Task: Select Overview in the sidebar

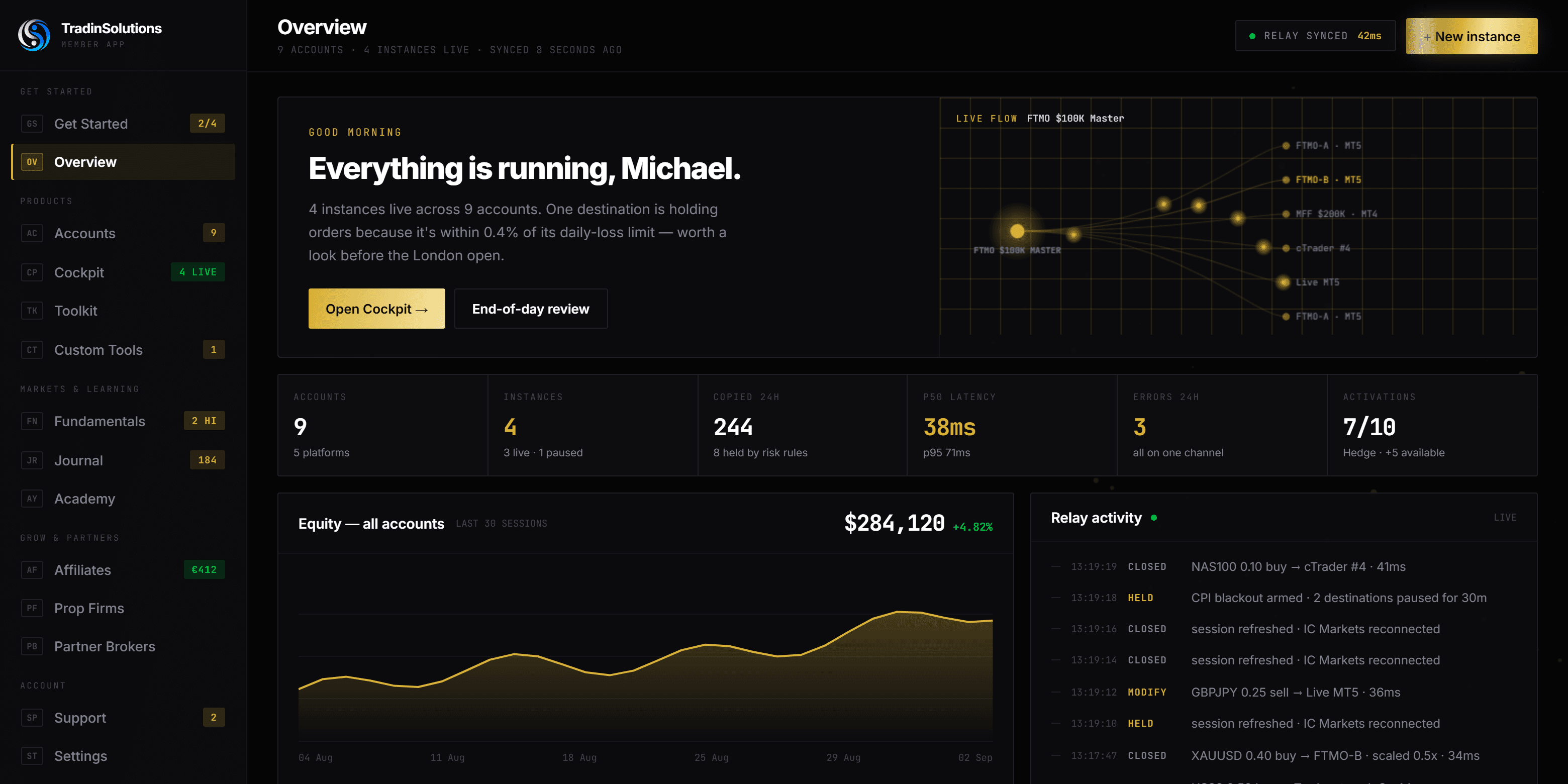Action: [123, 162]
